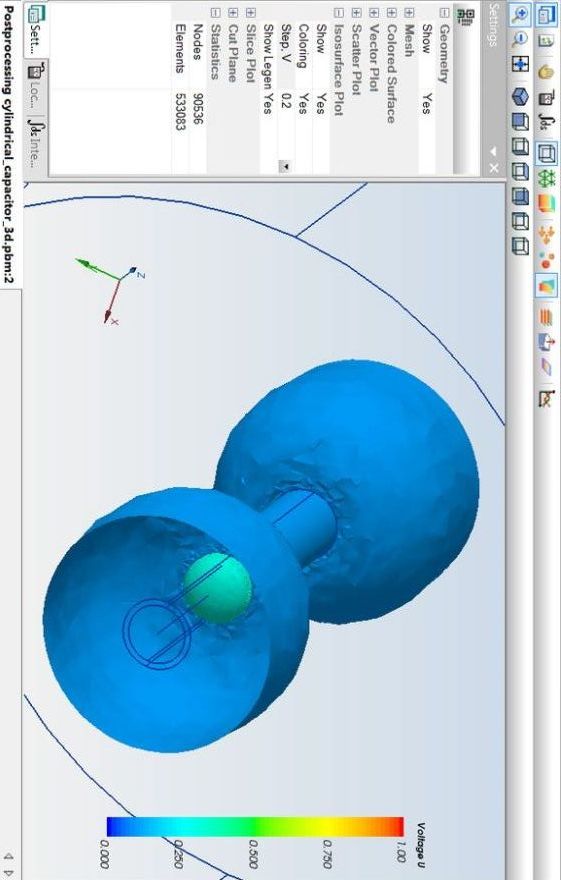Click the legend tick label 0.500
Viewport: 561px width, 880px height.
click(x=253, y=854)
